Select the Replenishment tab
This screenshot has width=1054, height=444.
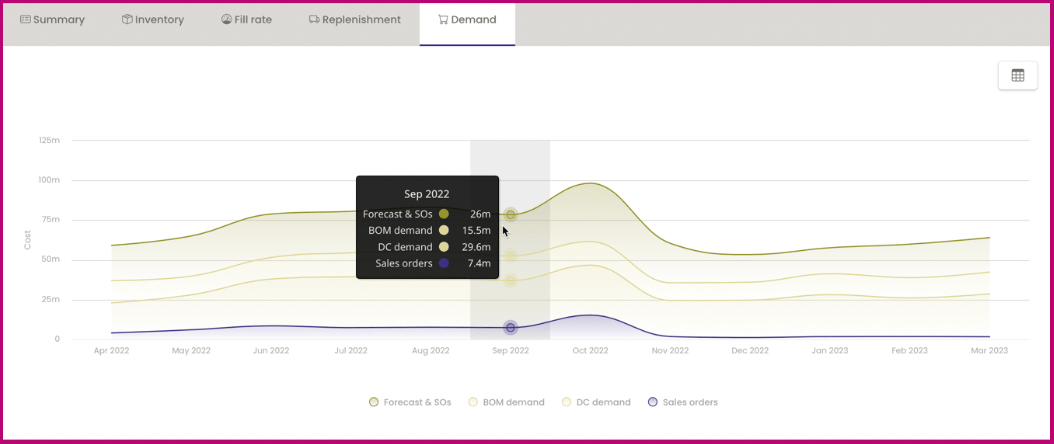tap(354, 20)
